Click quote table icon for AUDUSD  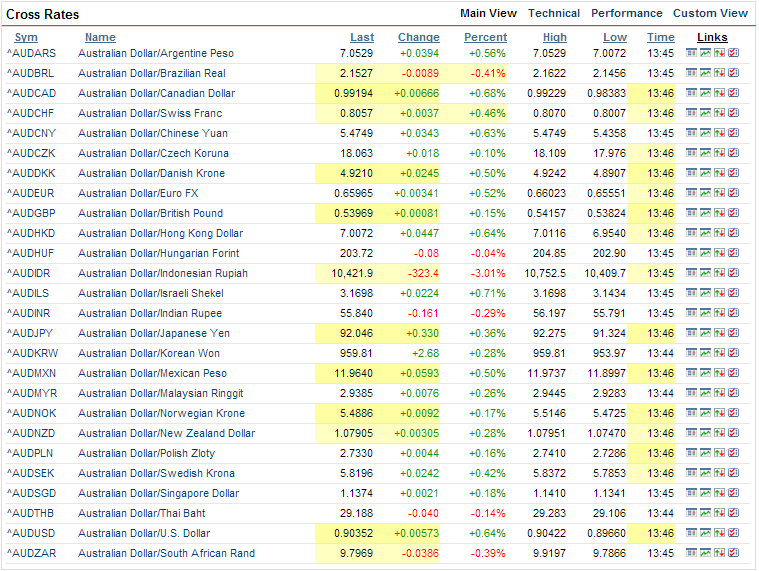tap(691, 533)
